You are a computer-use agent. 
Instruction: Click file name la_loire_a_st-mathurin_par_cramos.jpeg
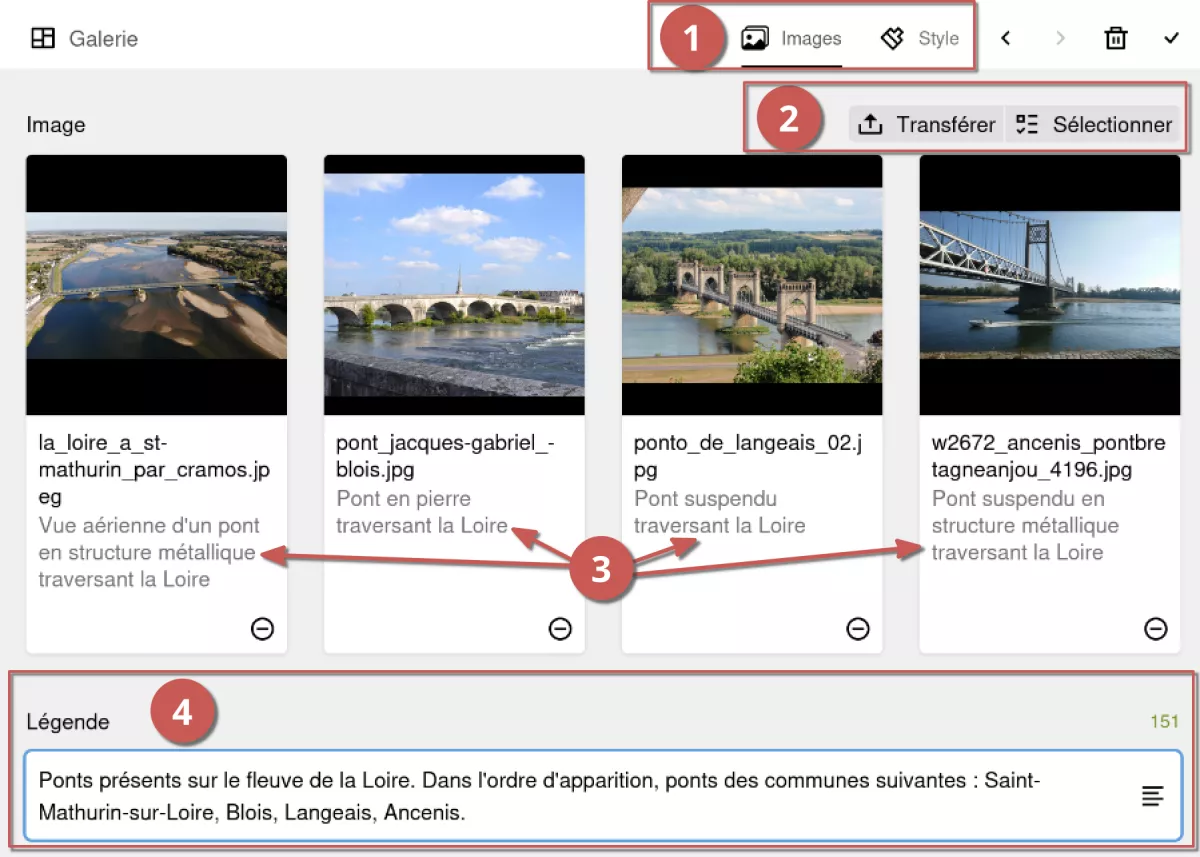click(154, 470)
